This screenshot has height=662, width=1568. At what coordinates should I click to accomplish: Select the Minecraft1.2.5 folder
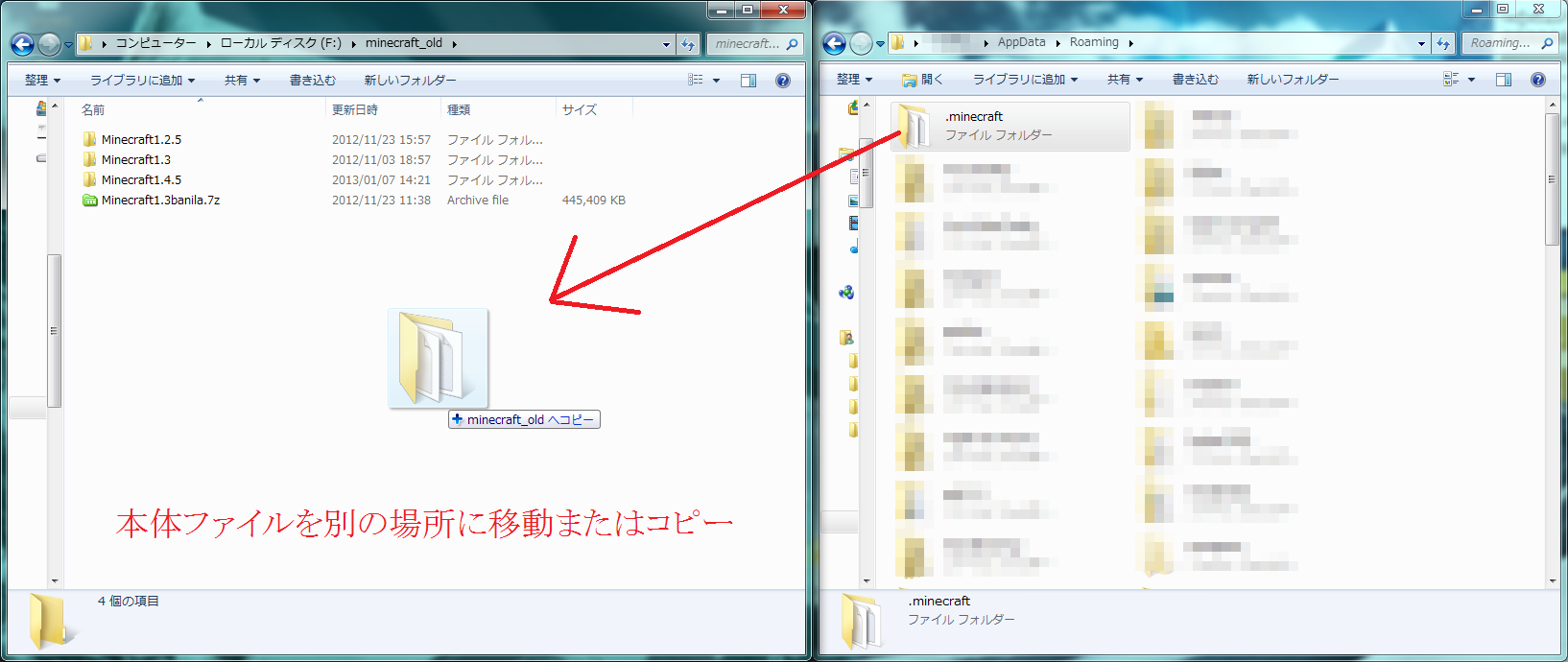tap(141, 139)
